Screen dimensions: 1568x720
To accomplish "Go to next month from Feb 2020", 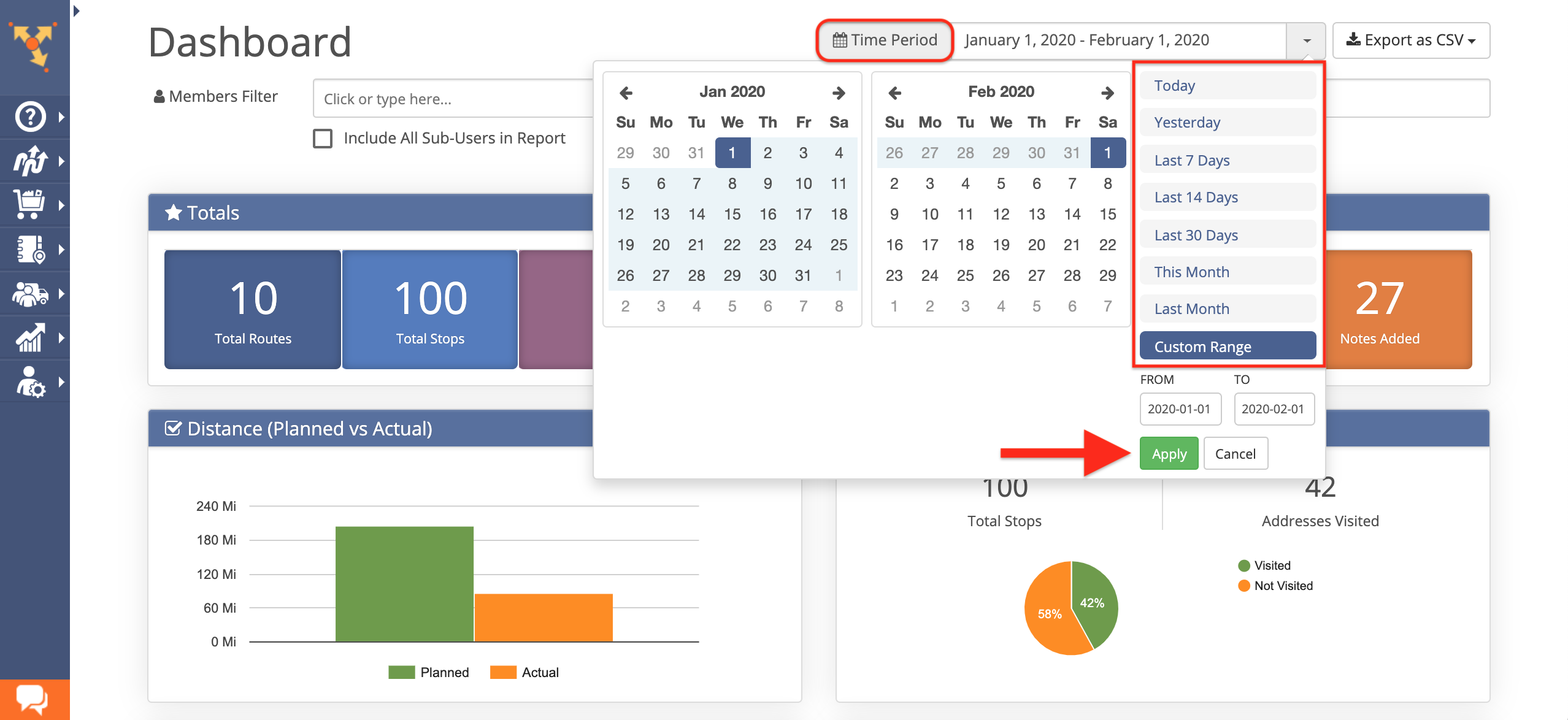I will pos(1107,93).
